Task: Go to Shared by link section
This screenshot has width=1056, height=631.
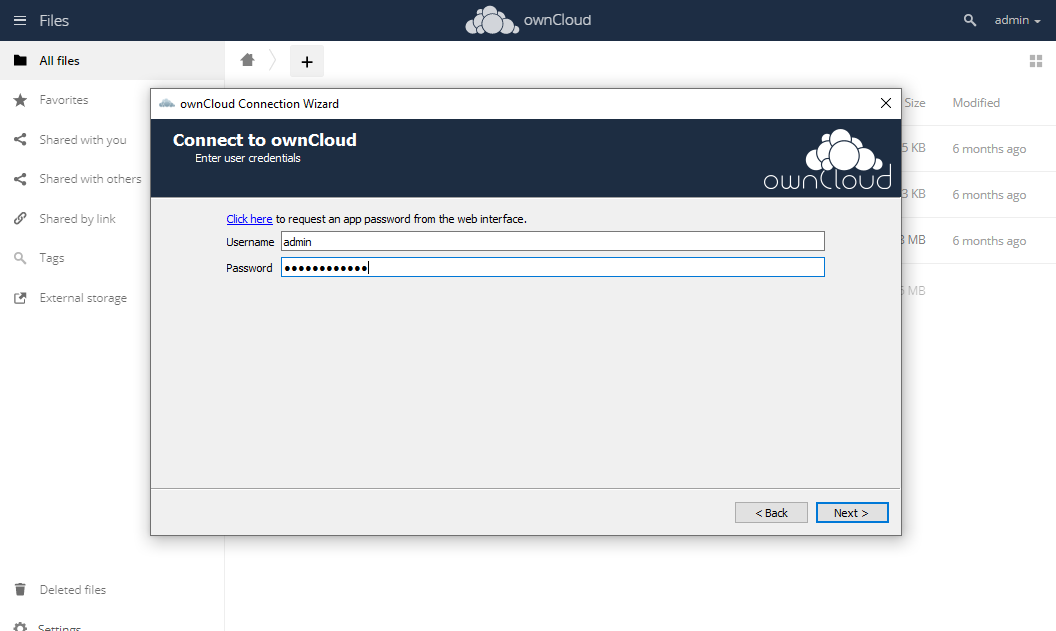Action: pyautogui.click(x=77, y=219)
